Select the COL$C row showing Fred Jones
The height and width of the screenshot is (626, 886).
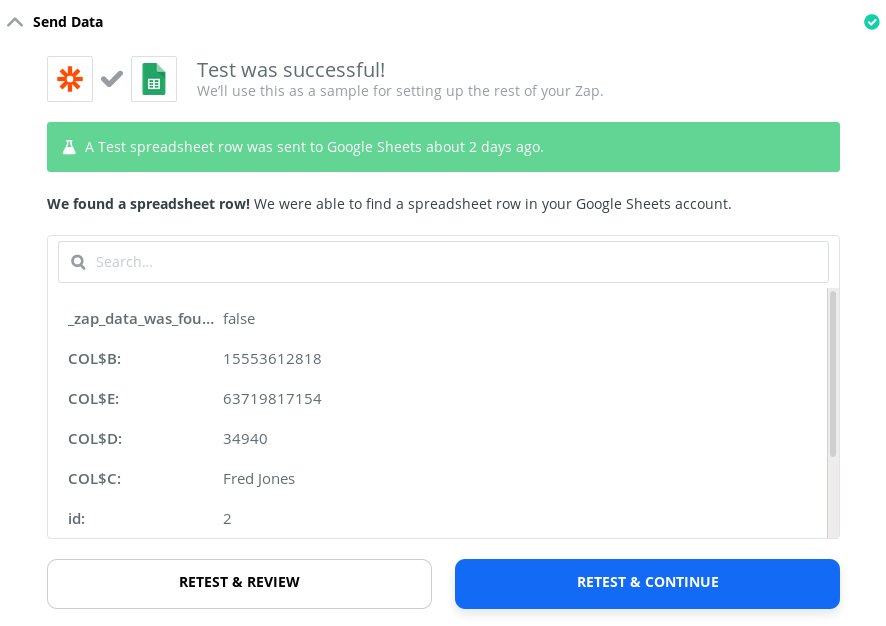click(259, 478)
